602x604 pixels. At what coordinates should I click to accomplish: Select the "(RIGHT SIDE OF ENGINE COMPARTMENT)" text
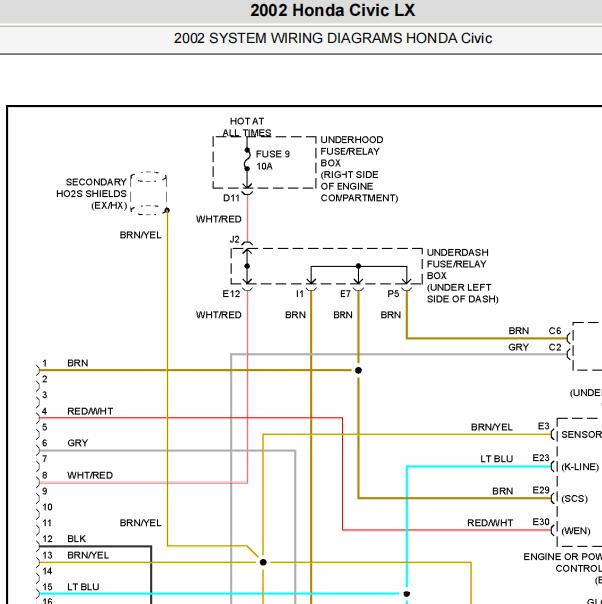(359, 186)
